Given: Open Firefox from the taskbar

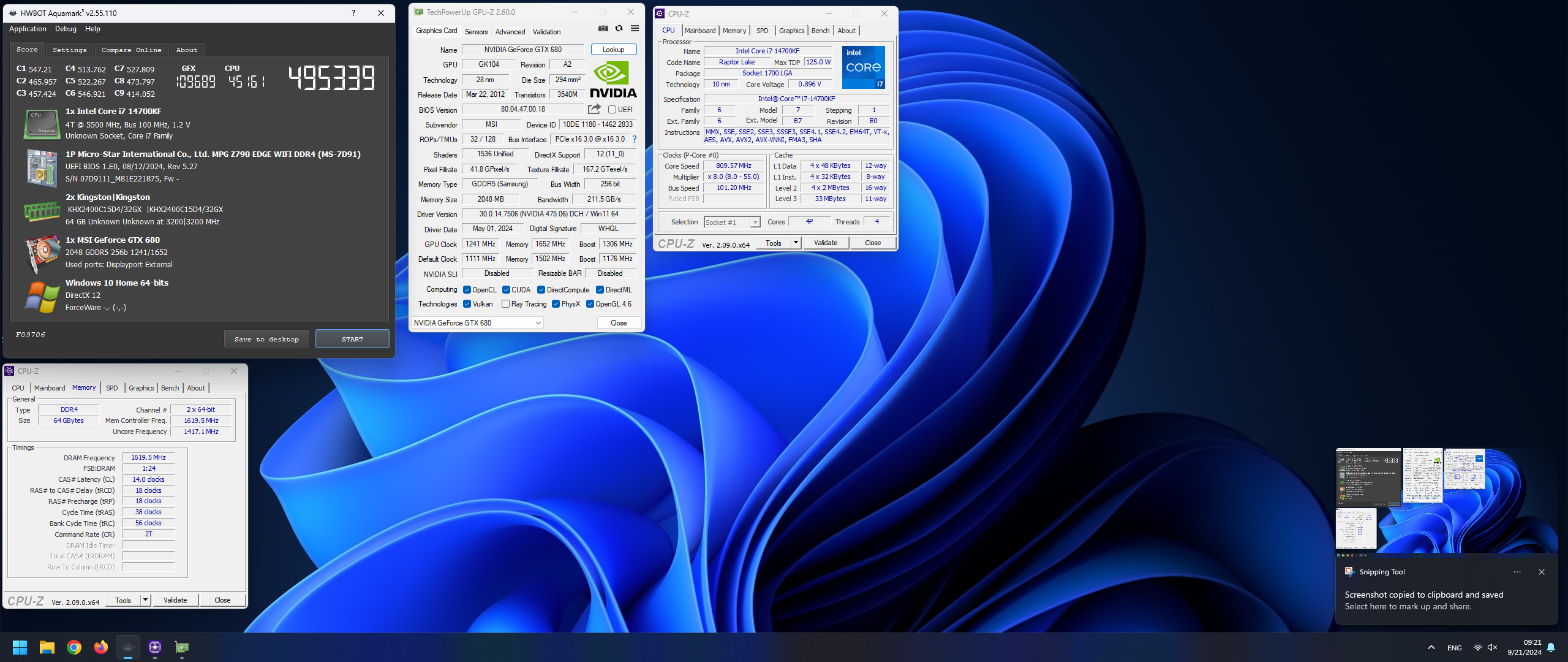Looking at the screenshot, I should 101,647.
